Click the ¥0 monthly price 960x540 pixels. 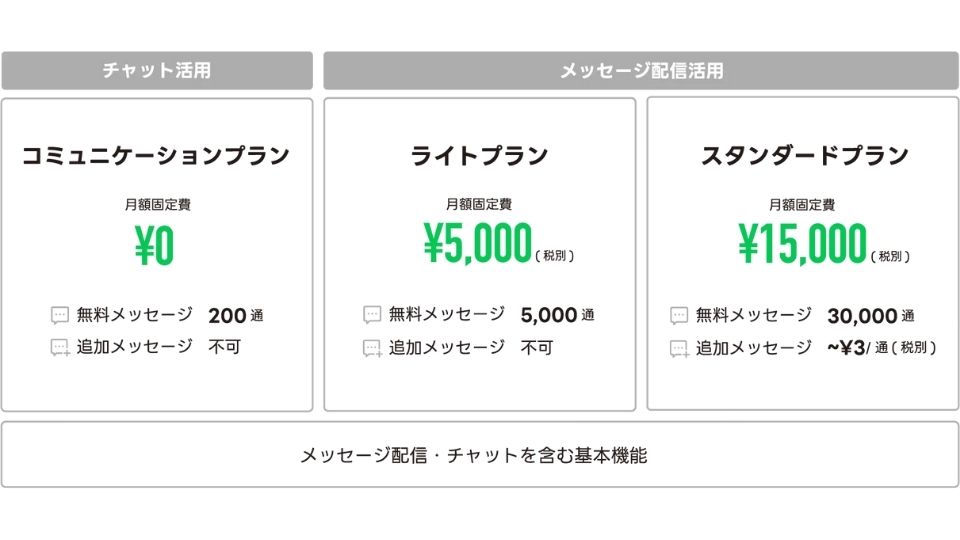155,245
